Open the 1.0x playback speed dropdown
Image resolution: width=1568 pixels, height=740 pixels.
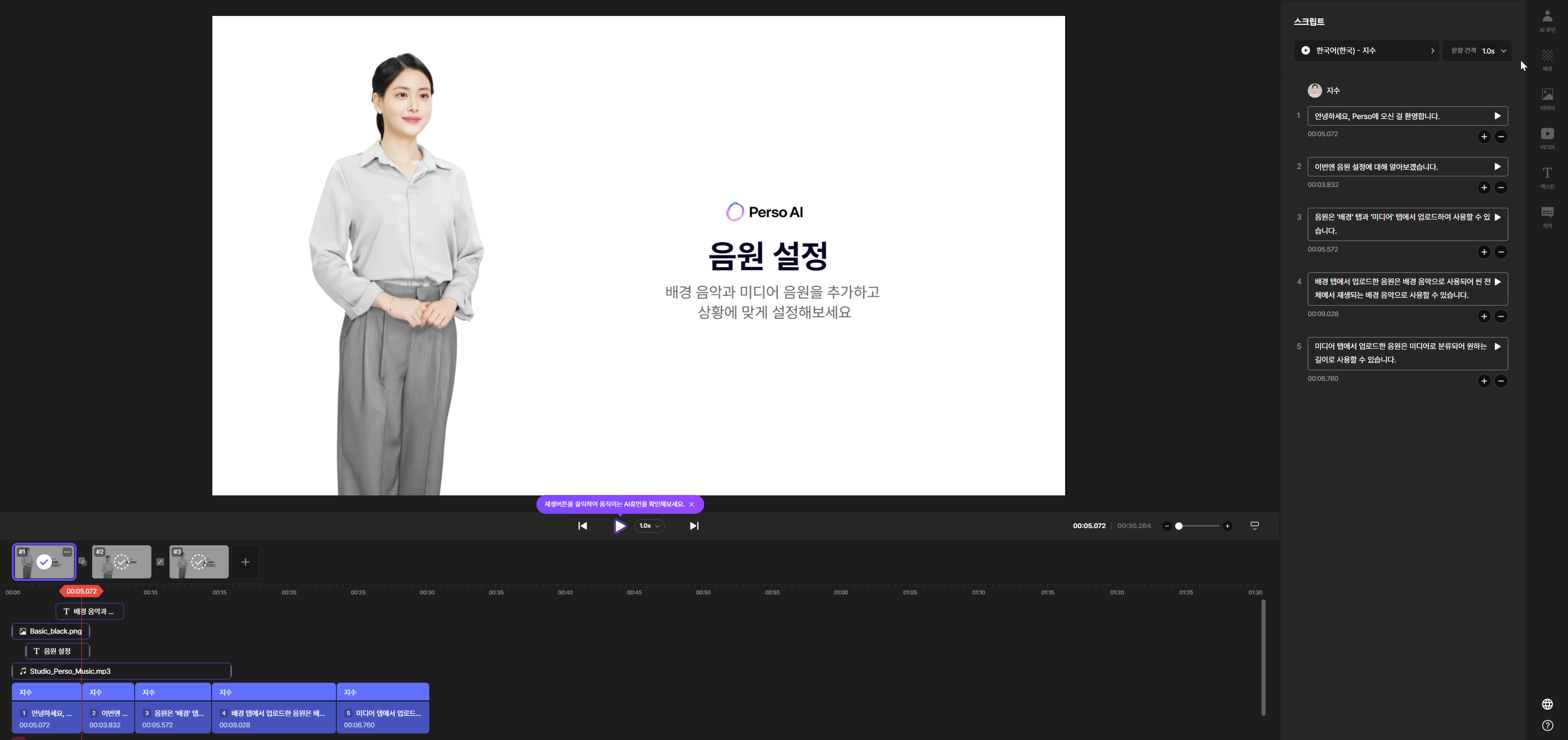(649, 526)
